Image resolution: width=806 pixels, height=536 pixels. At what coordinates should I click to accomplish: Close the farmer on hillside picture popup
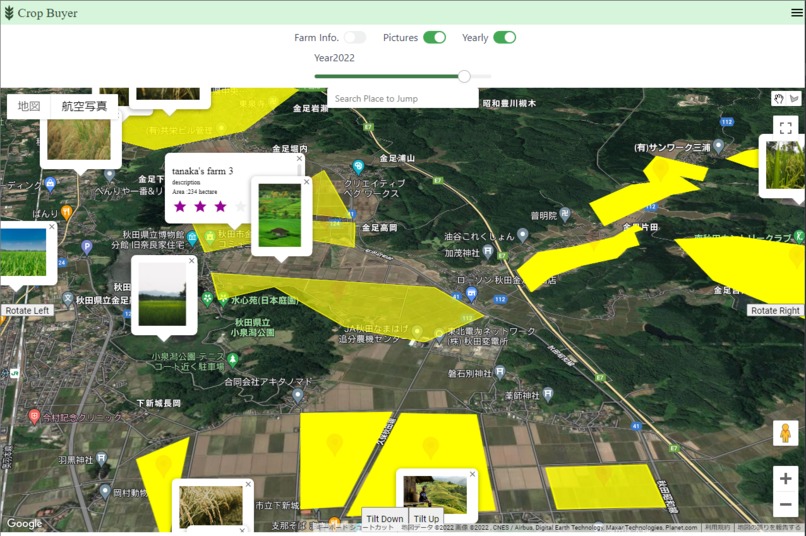tap(472, 474)
